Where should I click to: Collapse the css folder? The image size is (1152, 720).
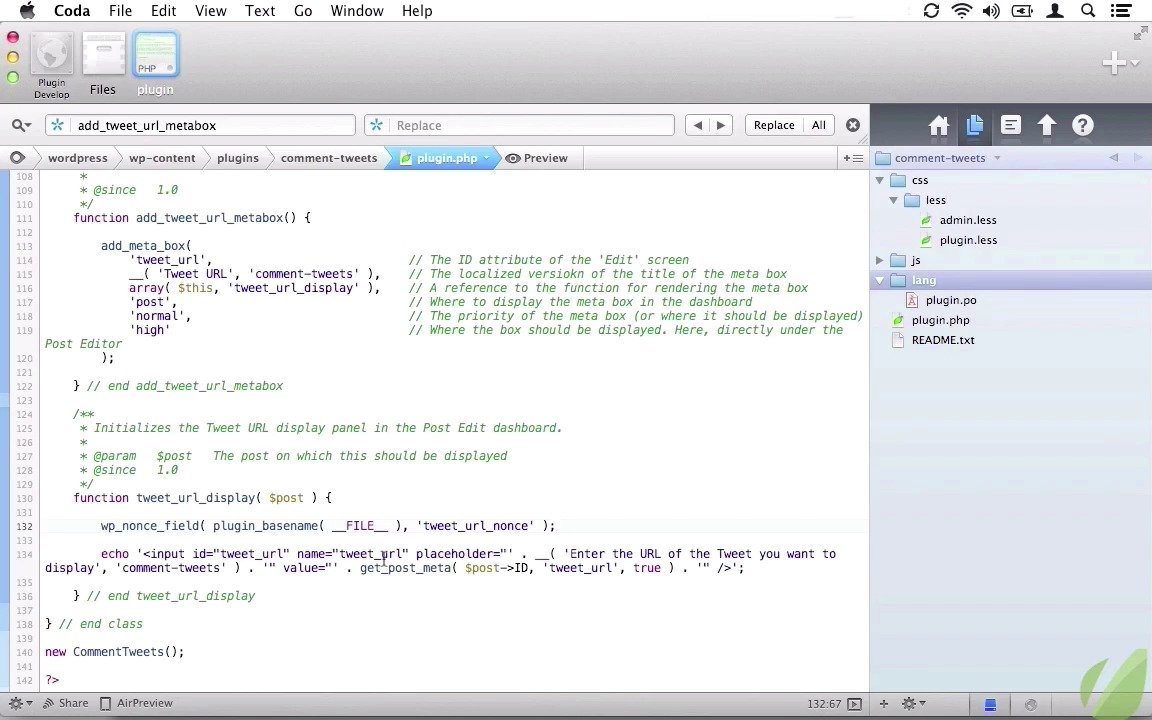879,180
